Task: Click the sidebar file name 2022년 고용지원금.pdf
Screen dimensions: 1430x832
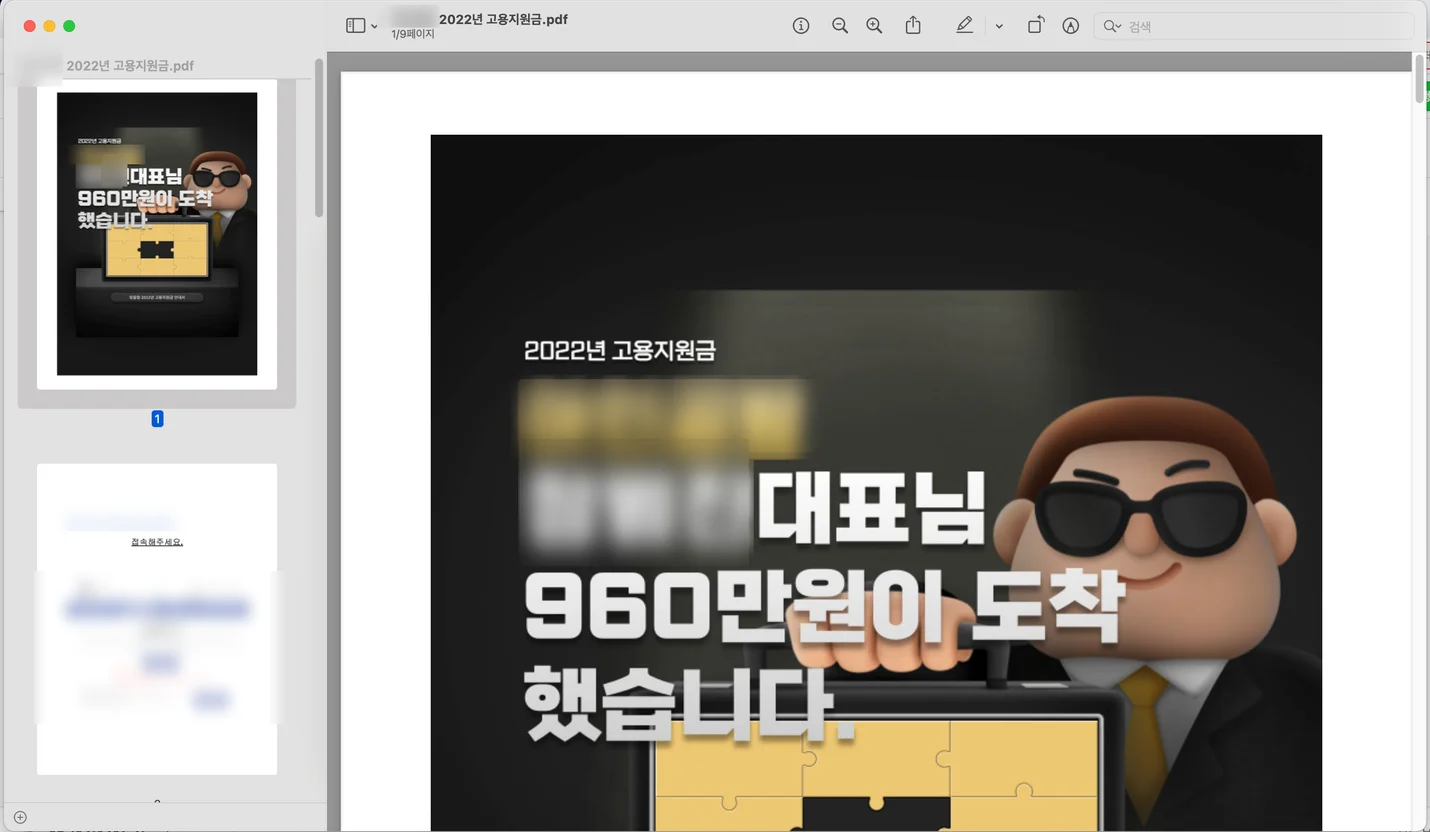Action: [x=130, y=66]
